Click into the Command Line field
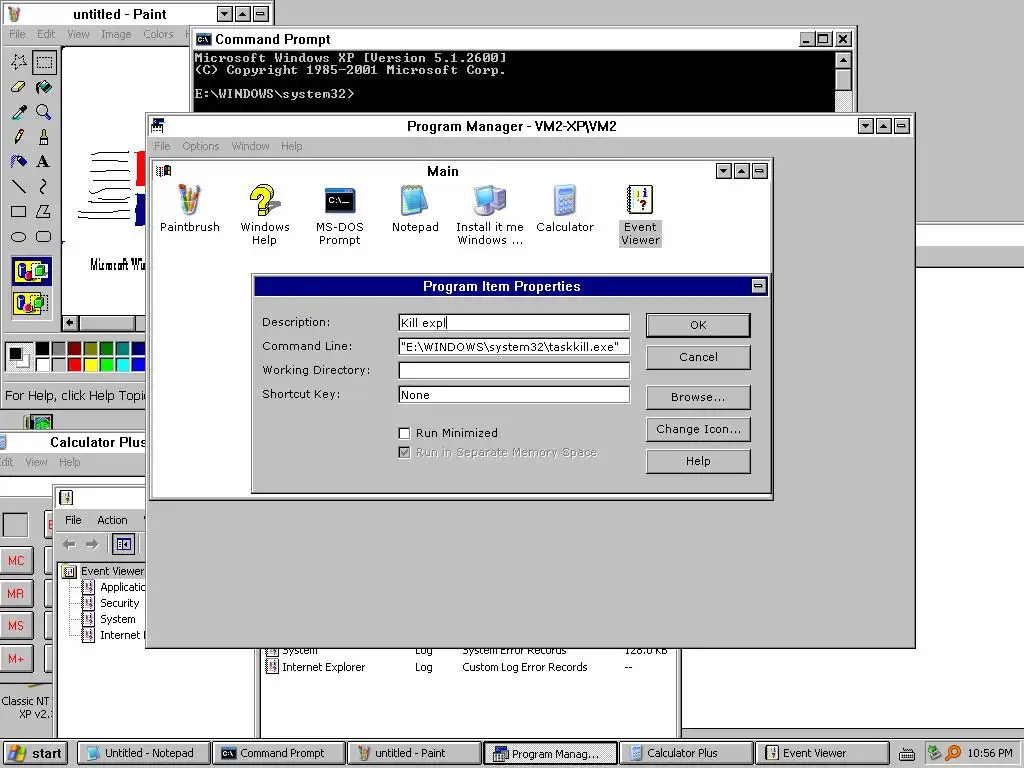 click(514, 347)
